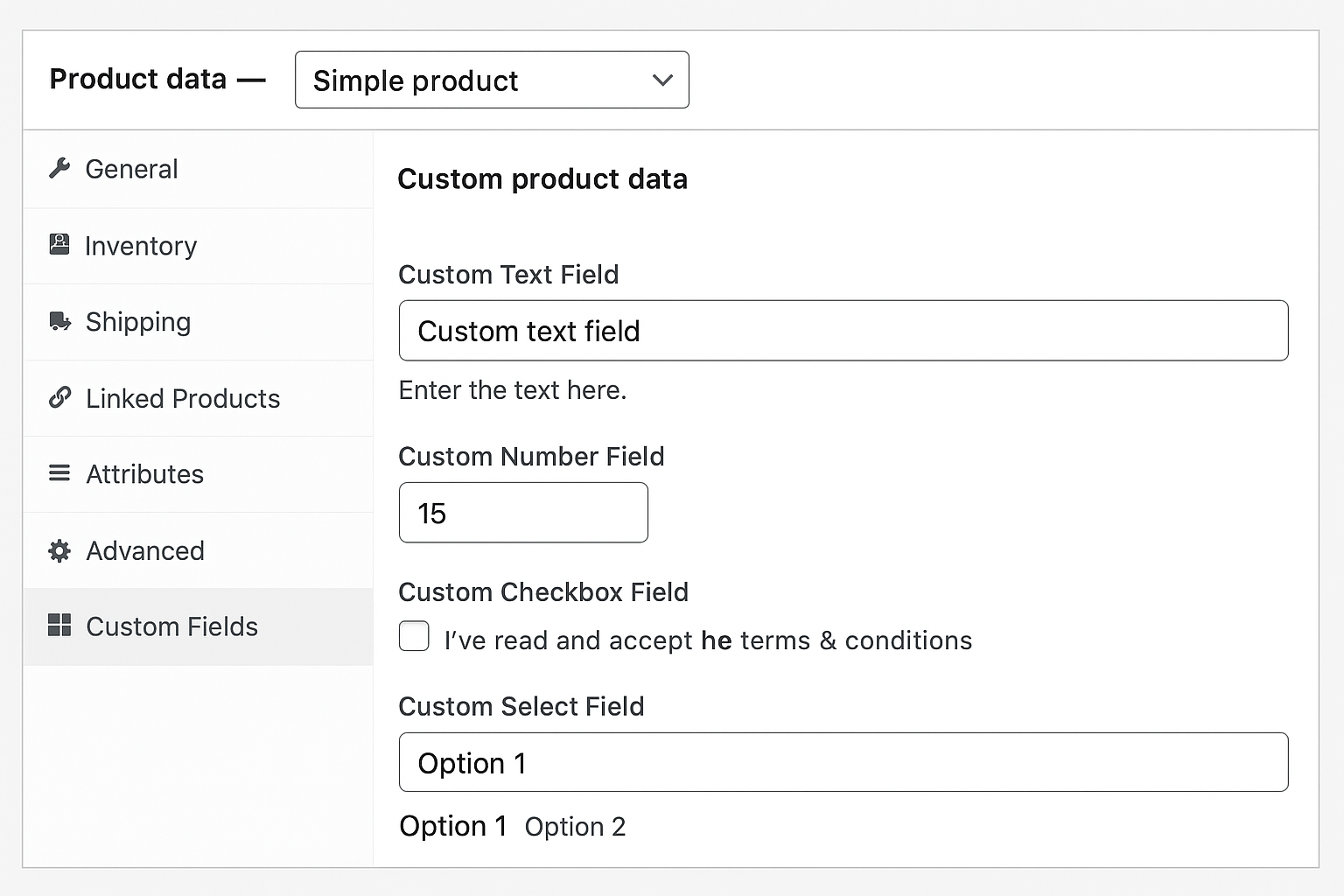Viewport: 1344px width, 896px height.
Task: Click the terms & conditions checkbox label
Action: point(707,640)
